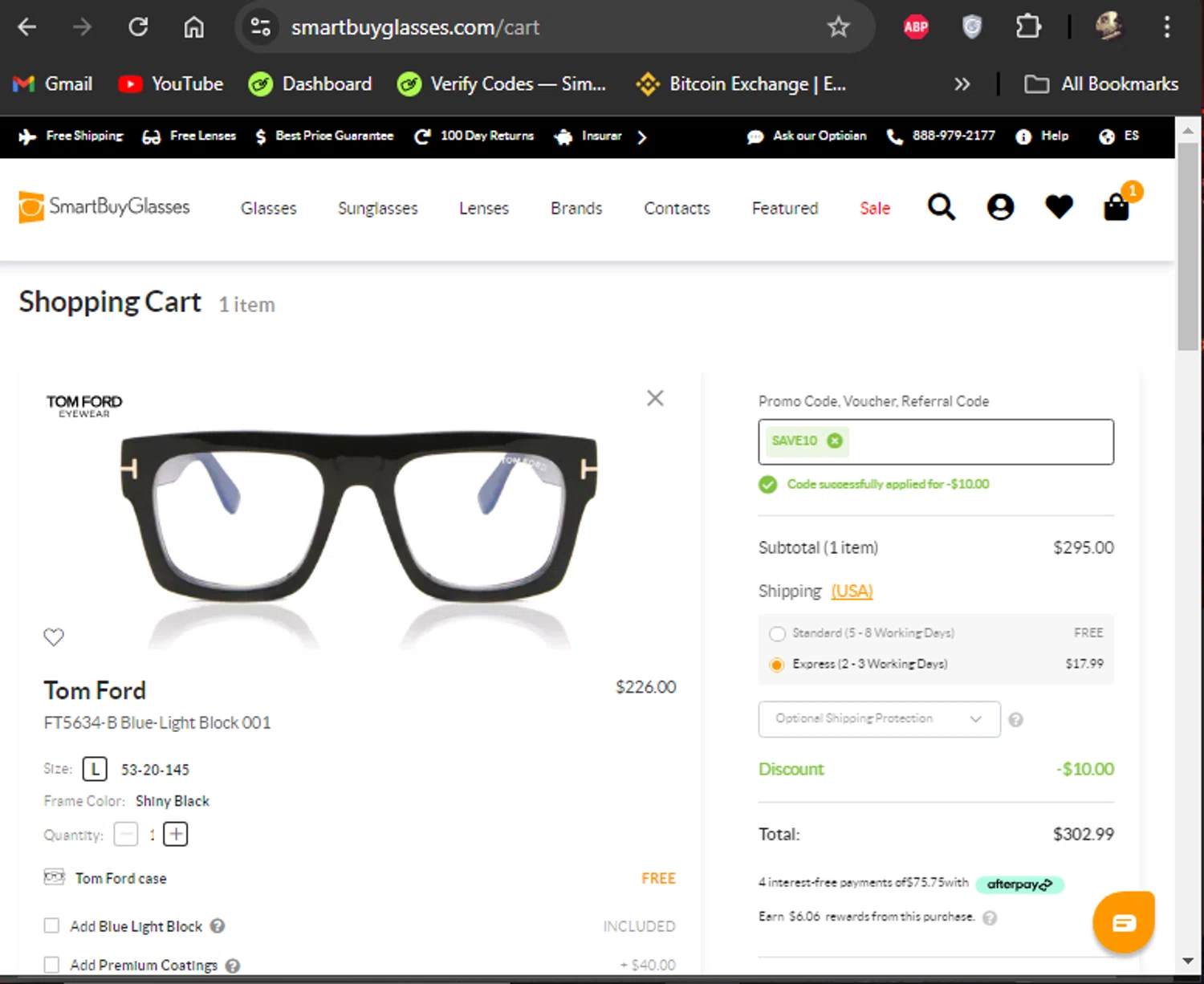Open the Glasses menu
Screen dimensions: 1204x984
(x=269, y=209)
